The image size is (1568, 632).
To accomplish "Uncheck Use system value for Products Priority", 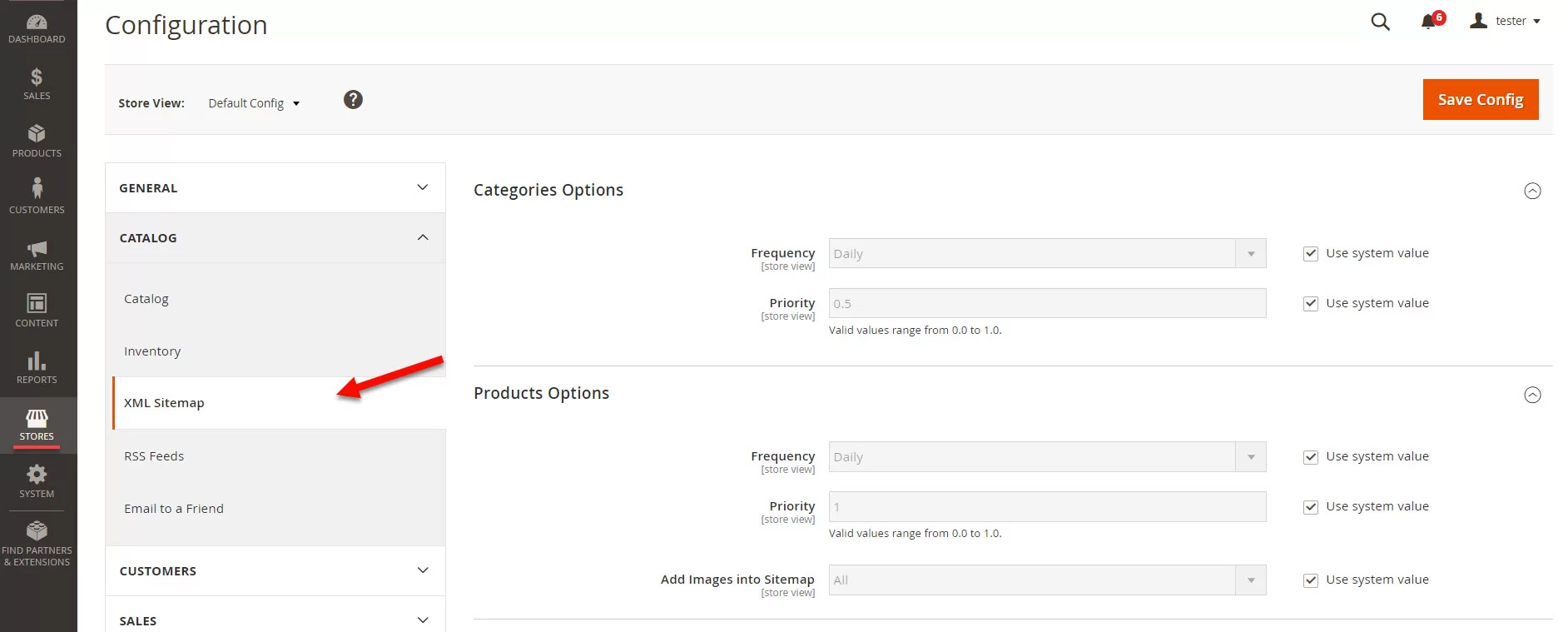I will point(1311,507).
